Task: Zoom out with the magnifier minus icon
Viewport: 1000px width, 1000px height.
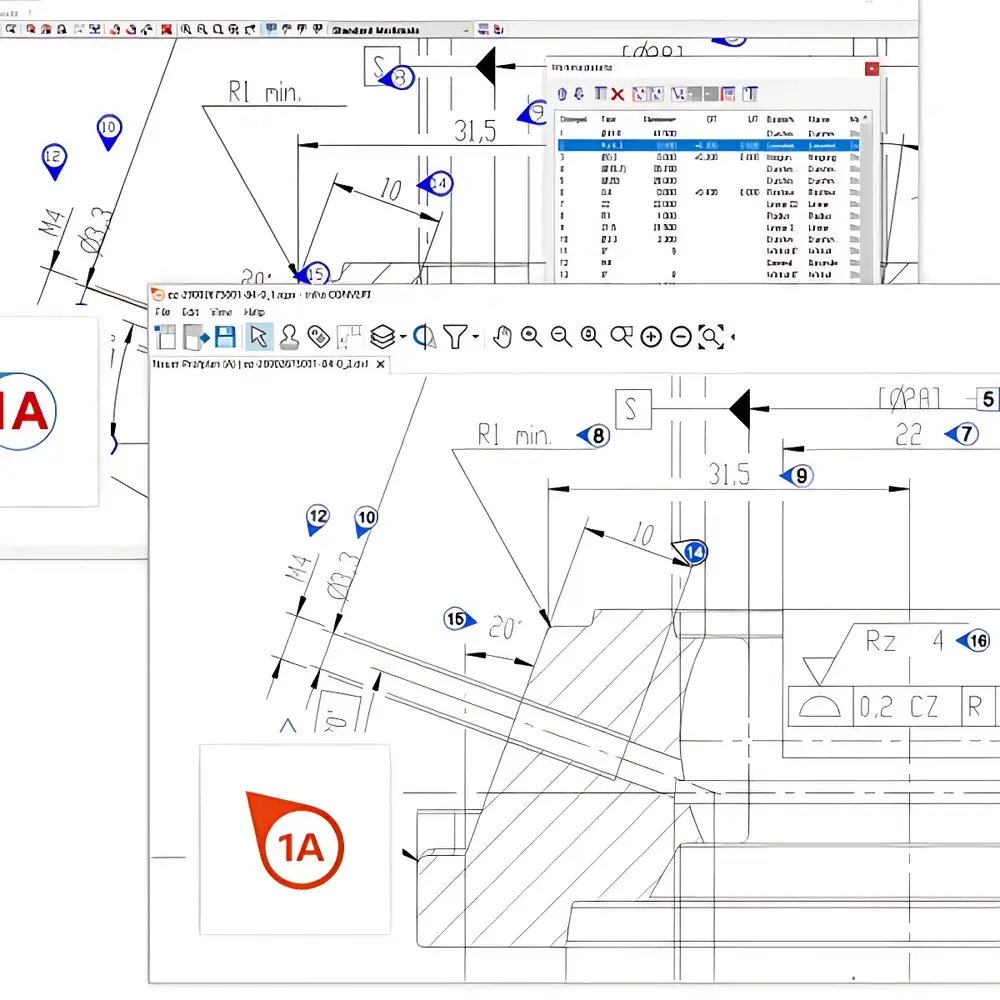Action: point(560,337)
